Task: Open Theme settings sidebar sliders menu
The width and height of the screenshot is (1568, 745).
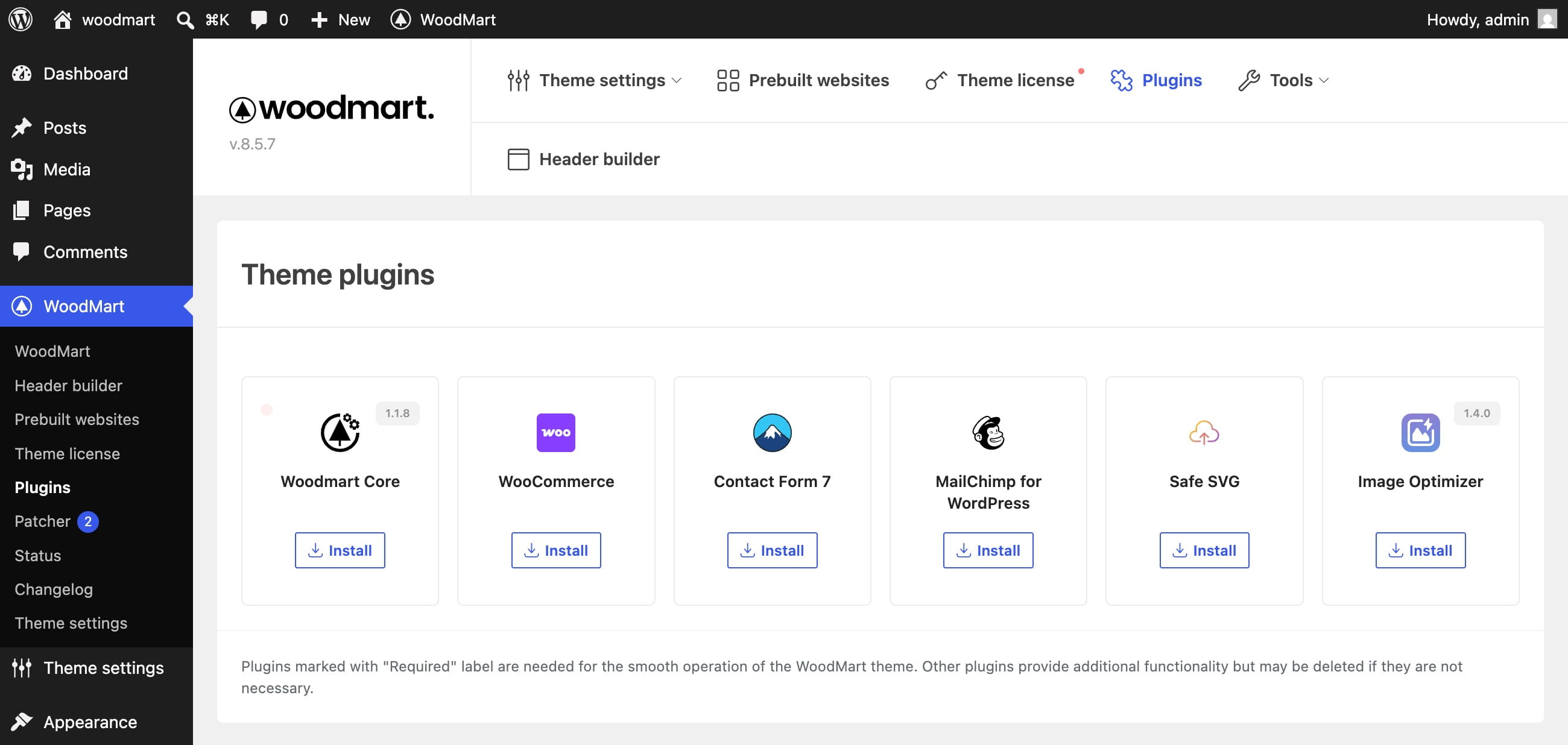Action: click(x=96, y=668)
